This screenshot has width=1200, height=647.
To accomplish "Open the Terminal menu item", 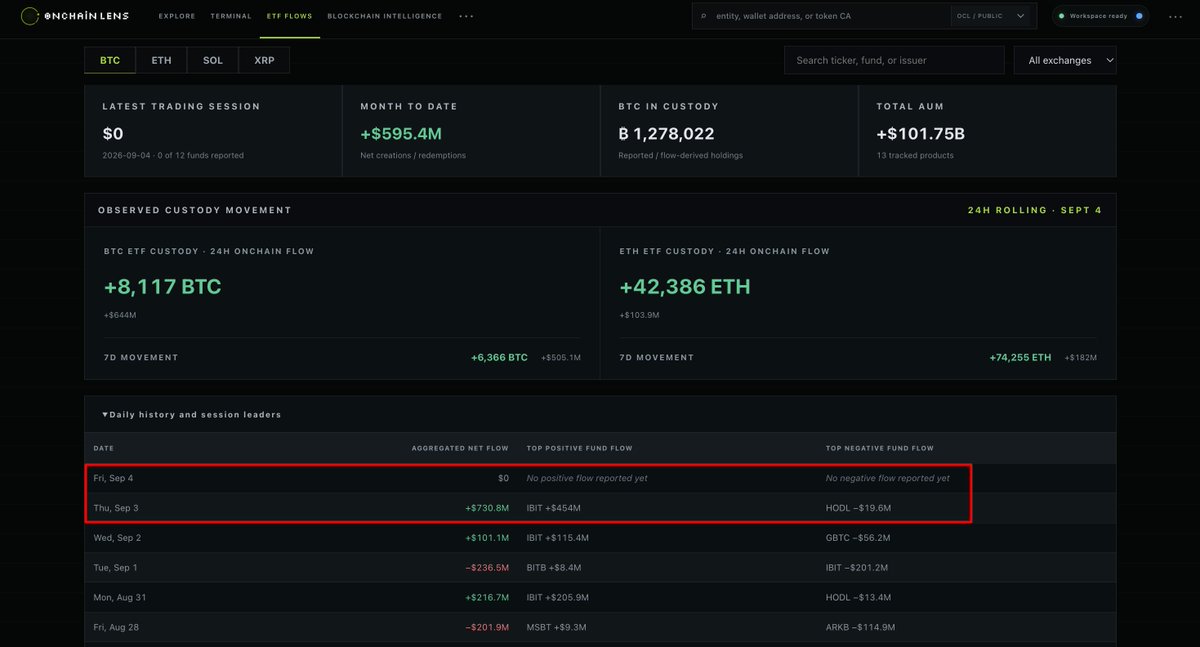I will coord(231,16).
